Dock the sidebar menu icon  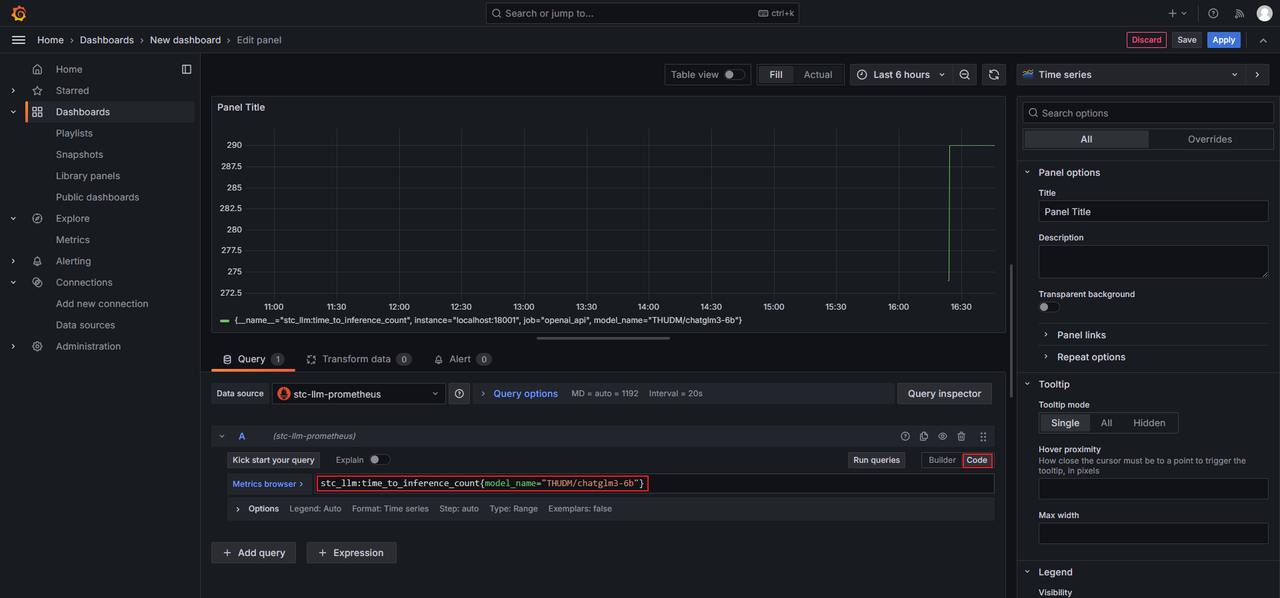(x=186, y=69)
